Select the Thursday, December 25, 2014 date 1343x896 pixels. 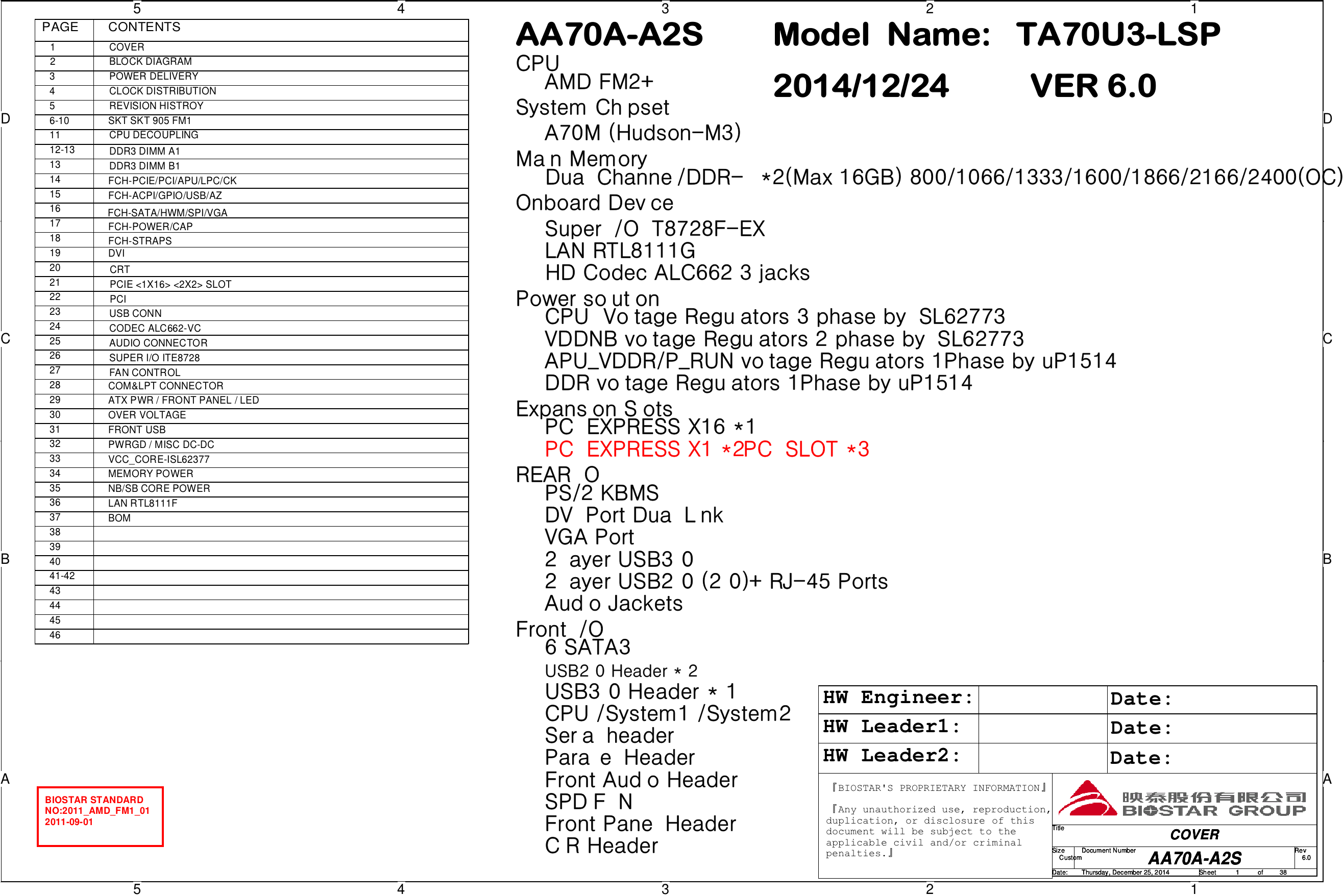tap(1125, 873)
